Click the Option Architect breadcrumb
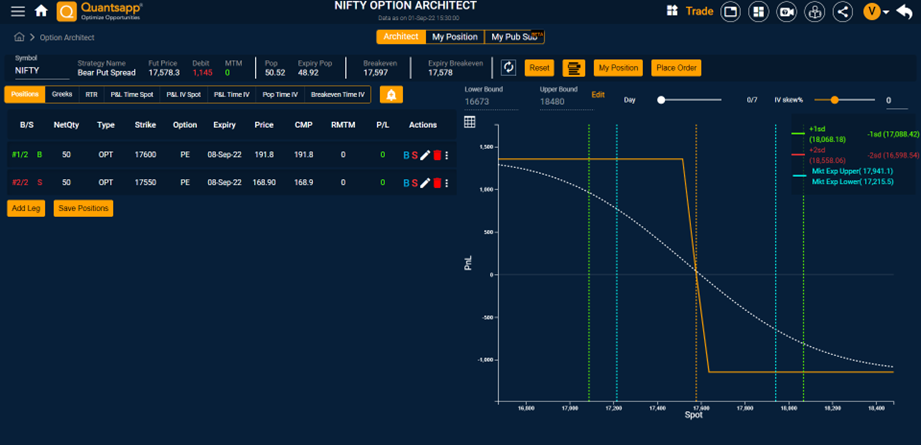 pos(67,38)
